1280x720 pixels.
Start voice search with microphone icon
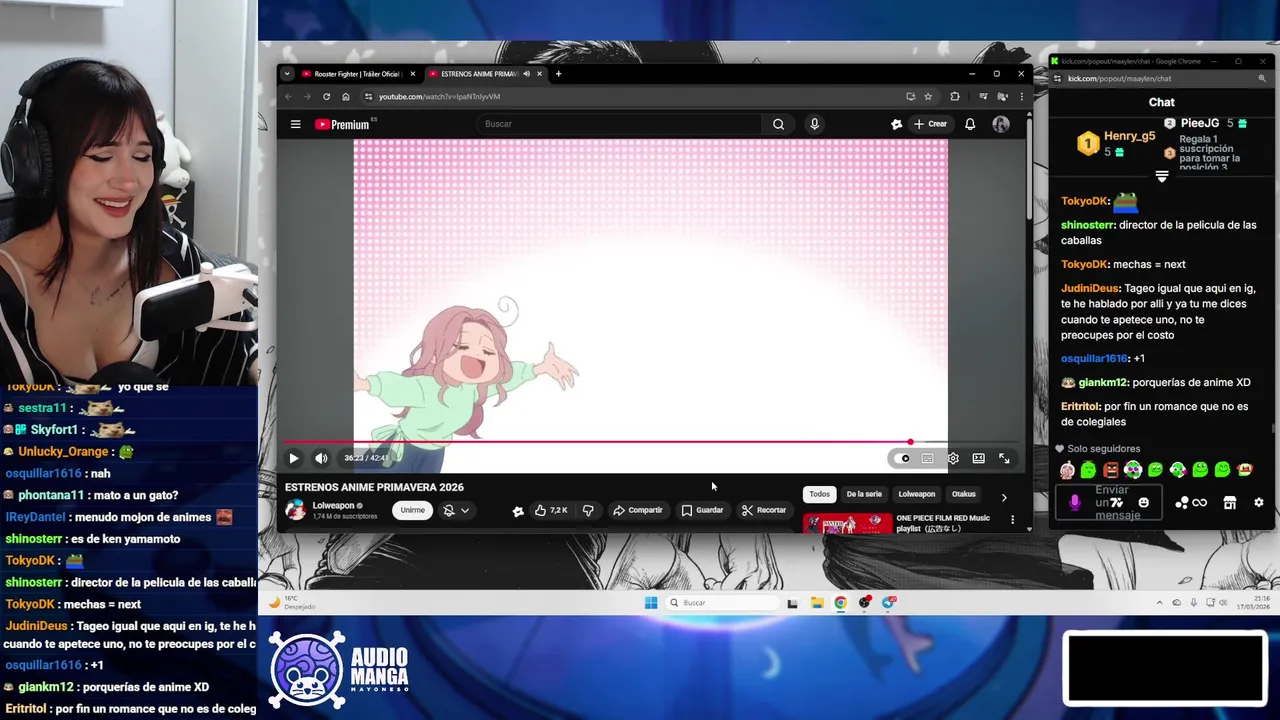click(x=814, y=124)
